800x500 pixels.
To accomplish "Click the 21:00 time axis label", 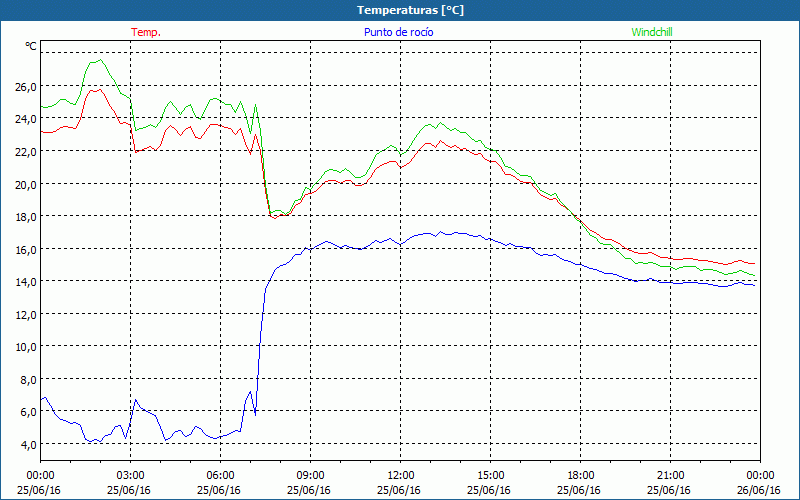I will pyautogui.click(x=670, y=476).
